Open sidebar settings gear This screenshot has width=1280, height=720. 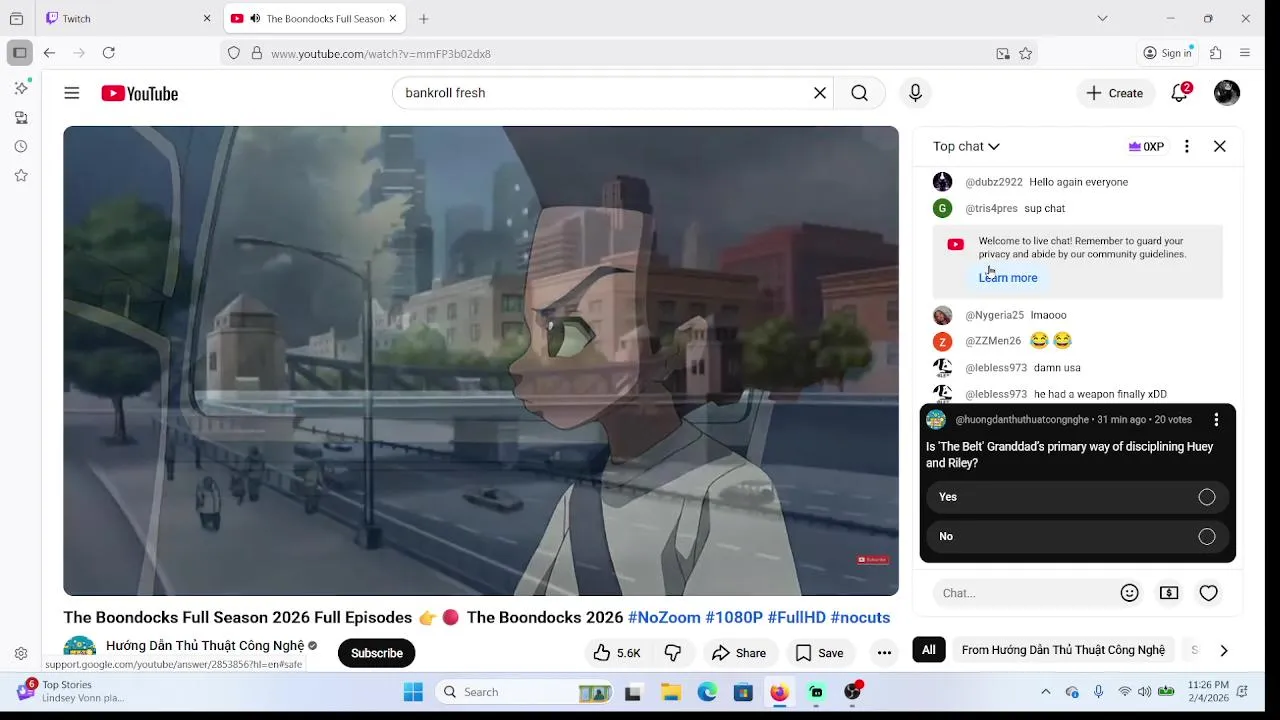(21, 654)
